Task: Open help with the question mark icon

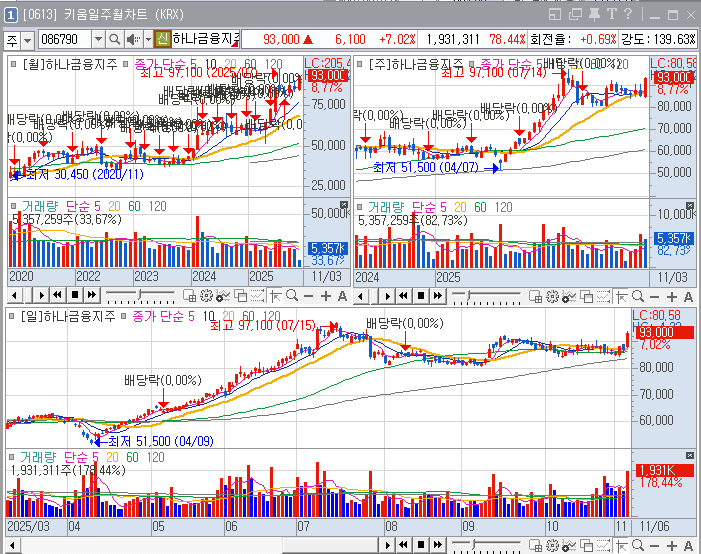Action: point(628,14)
